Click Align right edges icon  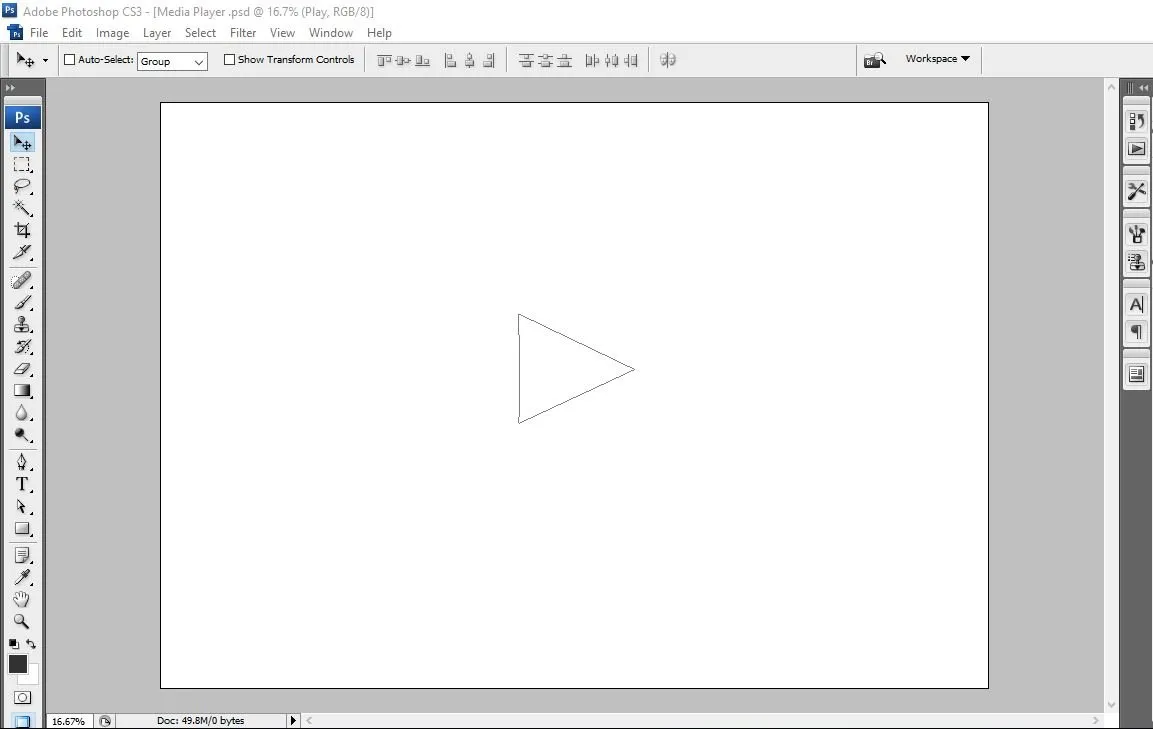coord(488,60)
